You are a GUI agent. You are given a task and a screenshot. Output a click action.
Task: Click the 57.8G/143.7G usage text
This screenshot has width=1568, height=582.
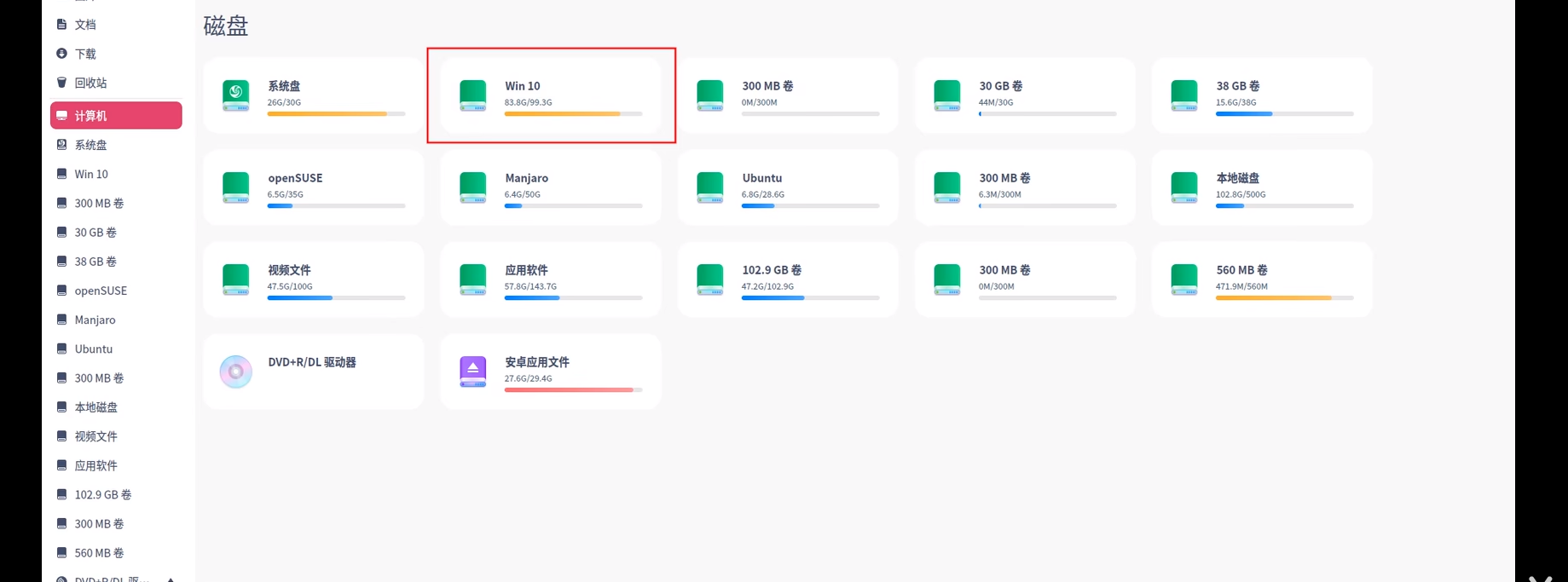(x=530, y=286)
